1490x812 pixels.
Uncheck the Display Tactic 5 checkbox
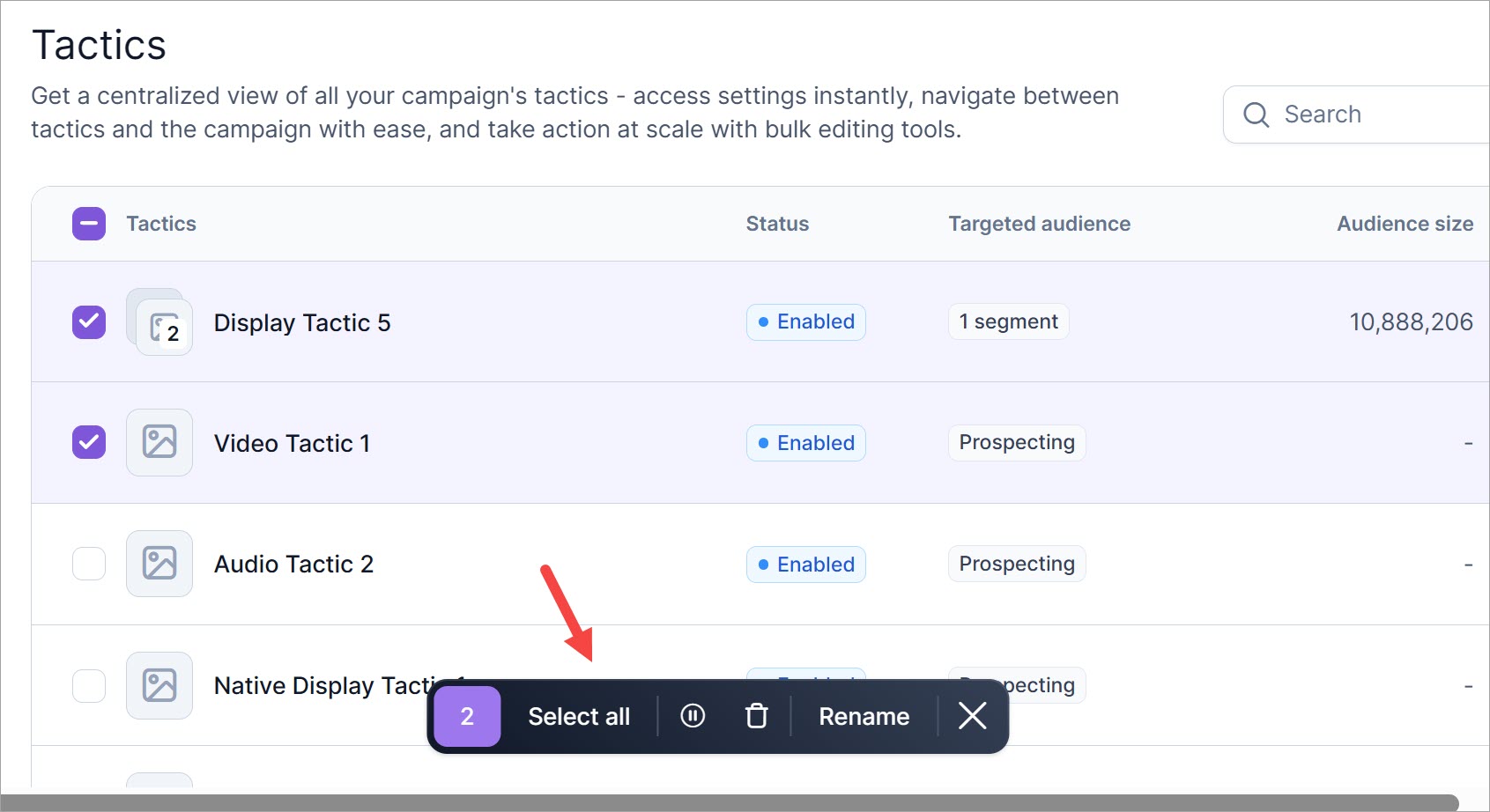pos(89,322)
